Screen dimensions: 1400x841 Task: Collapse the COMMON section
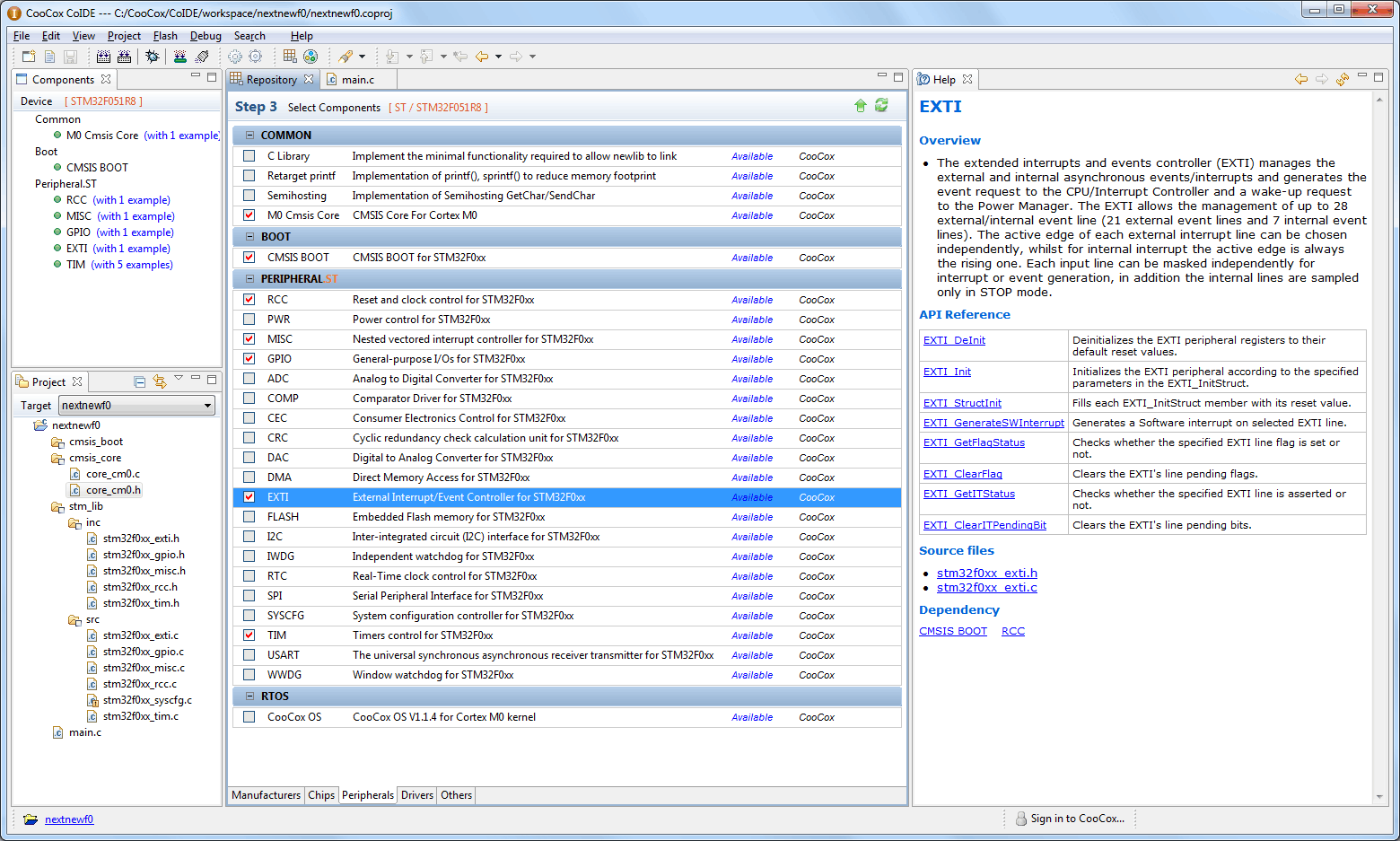click(250, 136)
